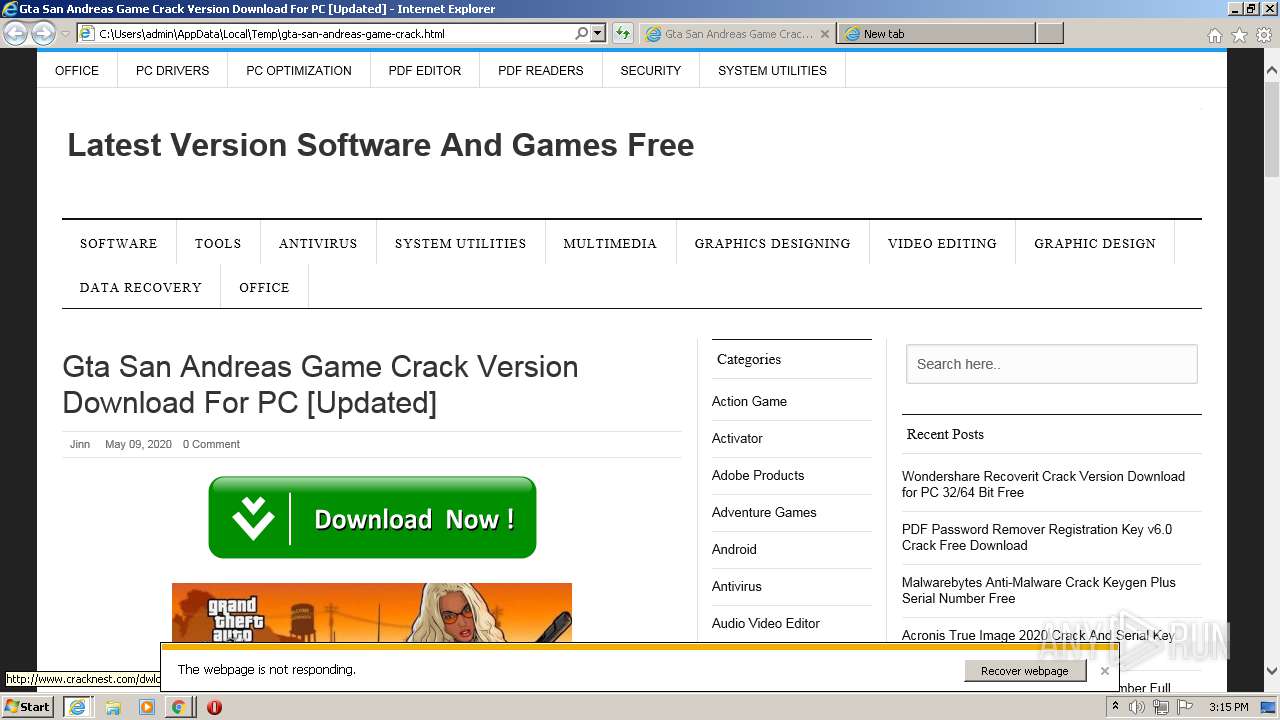Open the PC DRIVERS menu item
The height and width of the screenshot is (720, 1280).
click(173, 71)
